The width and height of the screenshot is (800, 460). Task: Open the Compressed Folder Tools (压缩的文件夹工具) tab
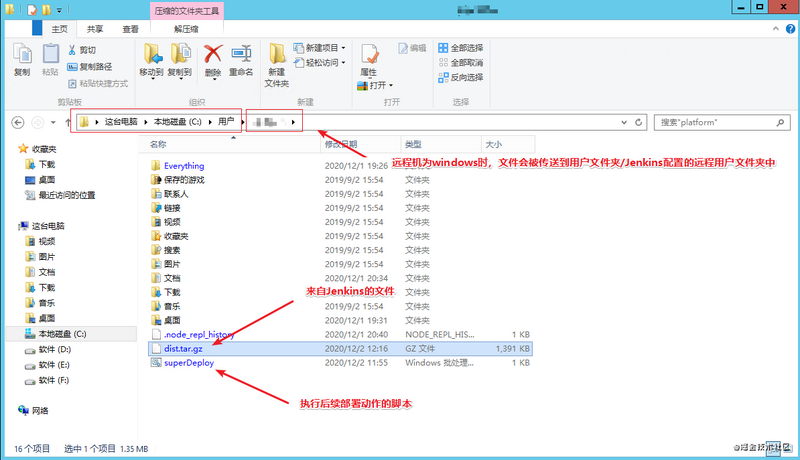pyautogui.click(x=187, y=11)
